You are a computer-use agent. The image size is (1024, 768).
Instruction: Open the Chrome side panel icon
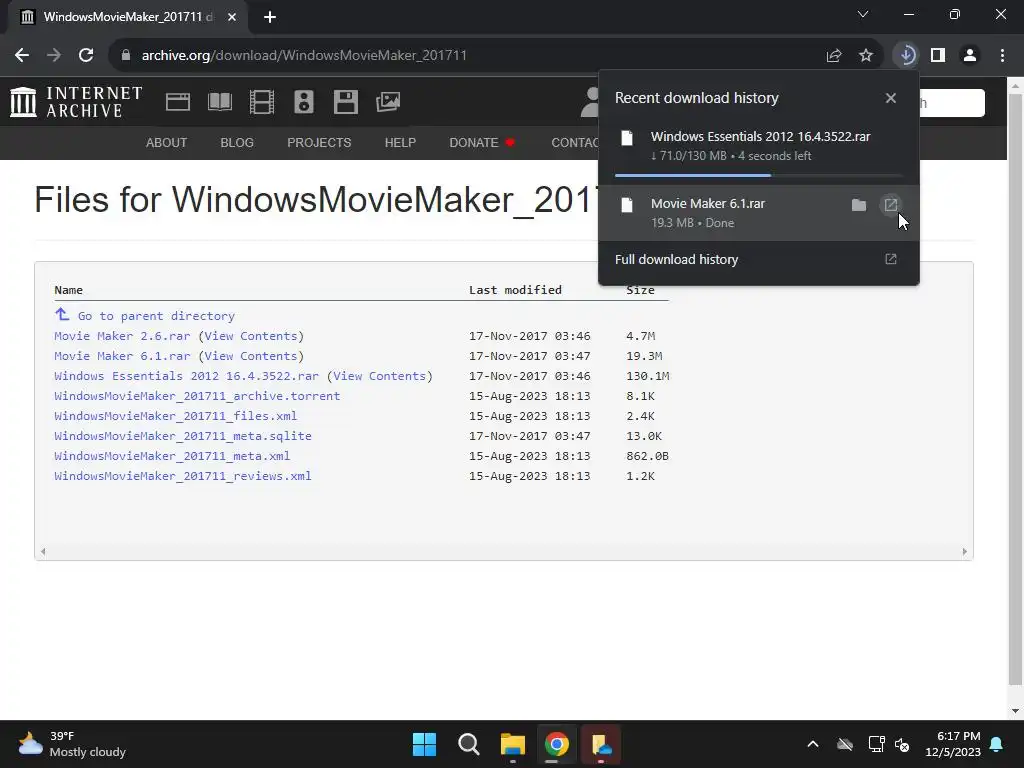[938, 56]
